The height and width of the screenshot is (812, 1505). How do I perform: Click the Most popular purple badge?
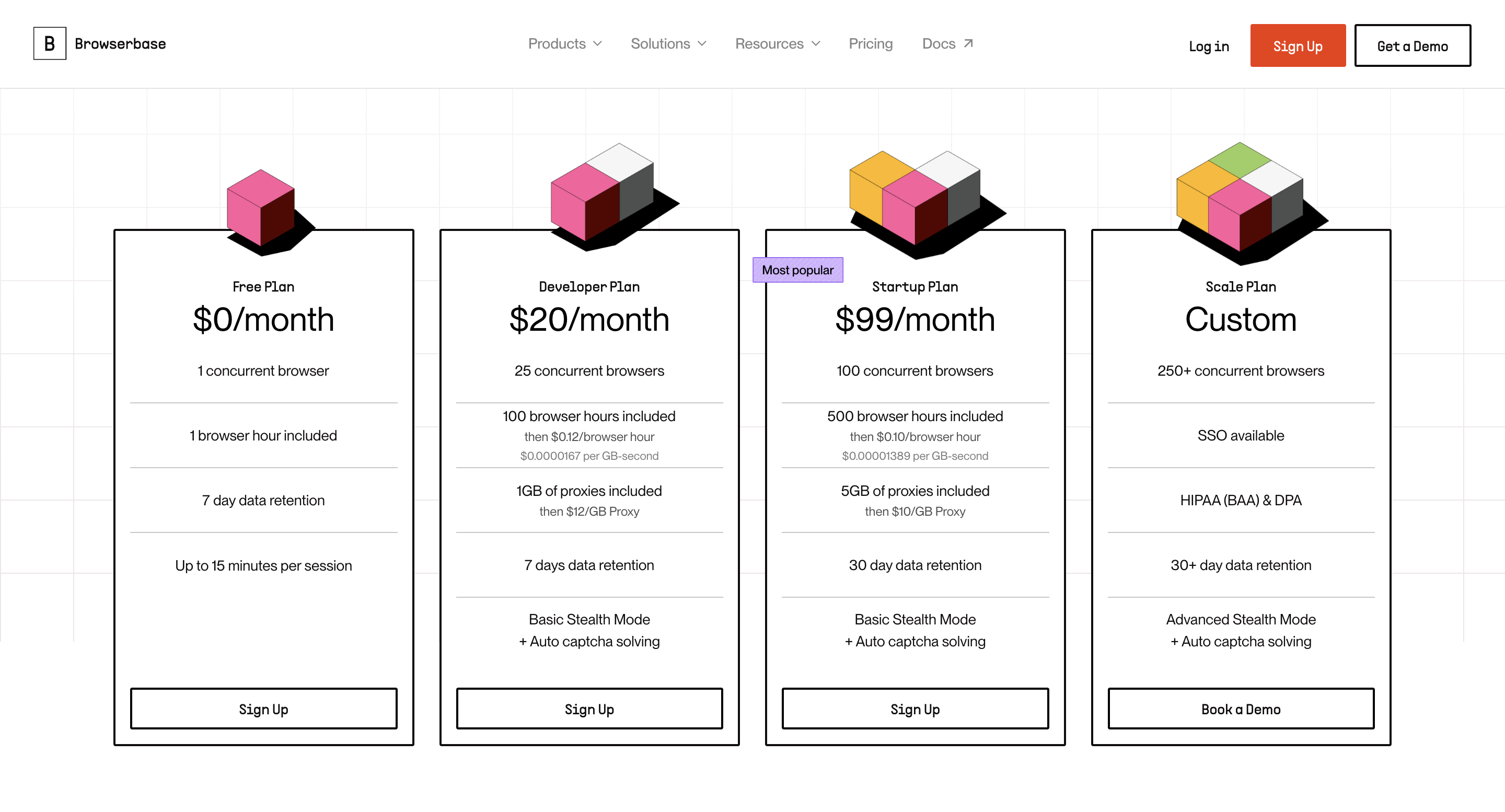[x=797, y=270]
